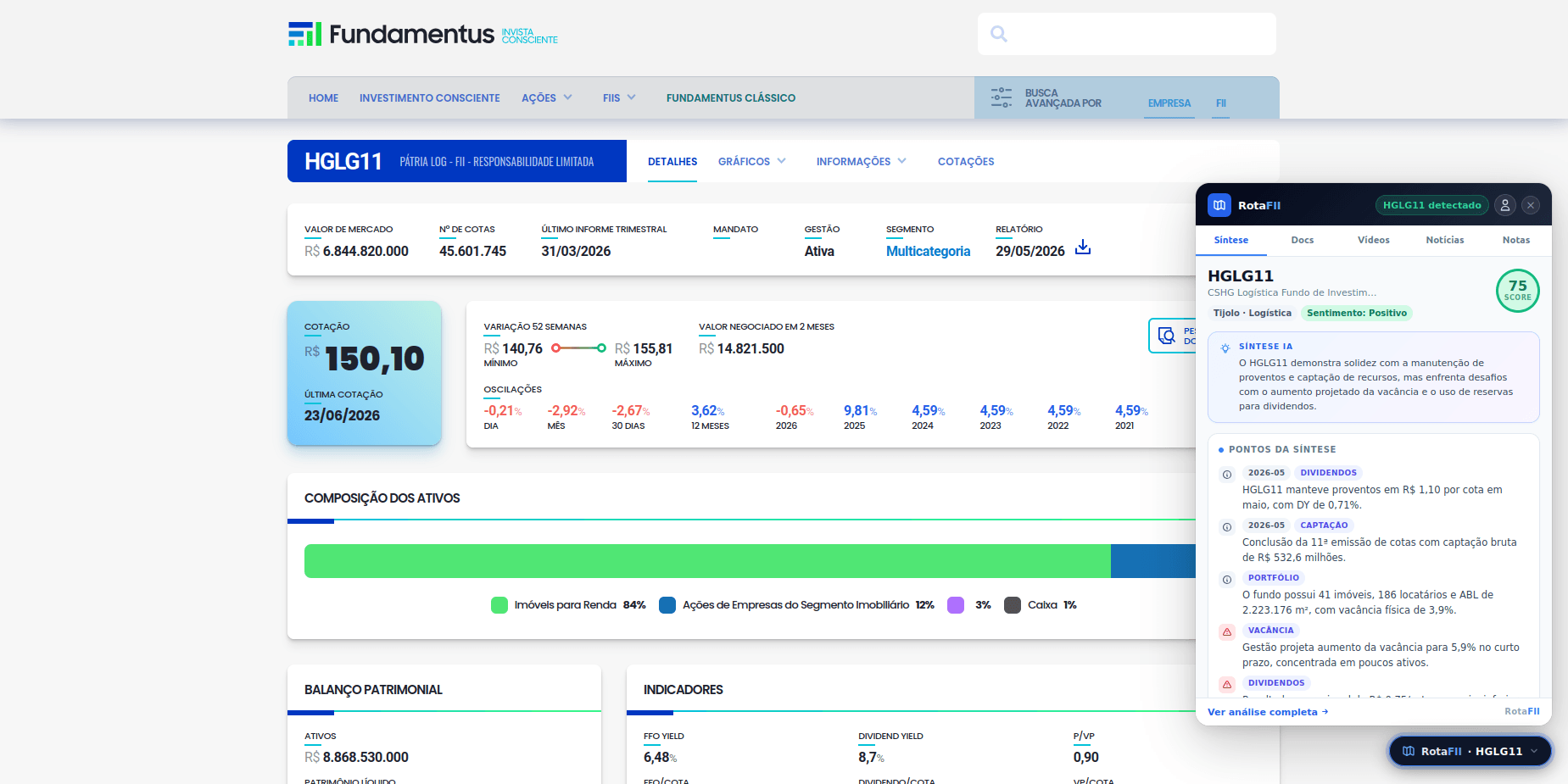Viewport: 1568px width, 784px height.
Task: Download the relatório with the arrow icon
Action: point(1083,247)
